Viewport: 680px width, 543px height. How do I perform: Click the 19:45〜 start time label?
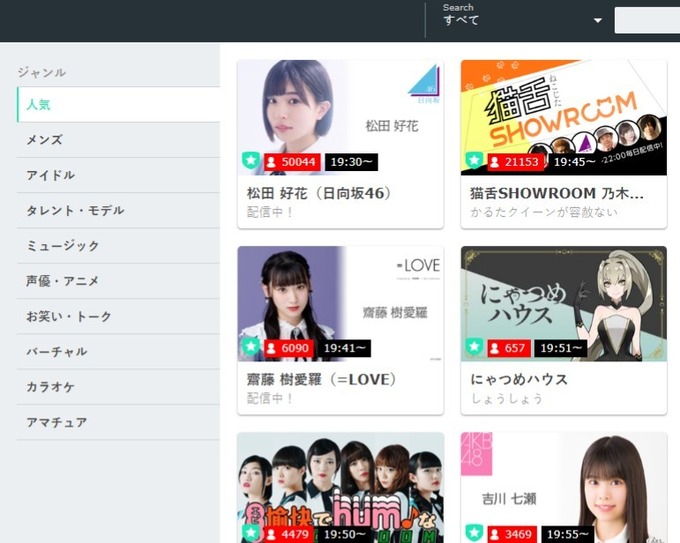(575, 162)
